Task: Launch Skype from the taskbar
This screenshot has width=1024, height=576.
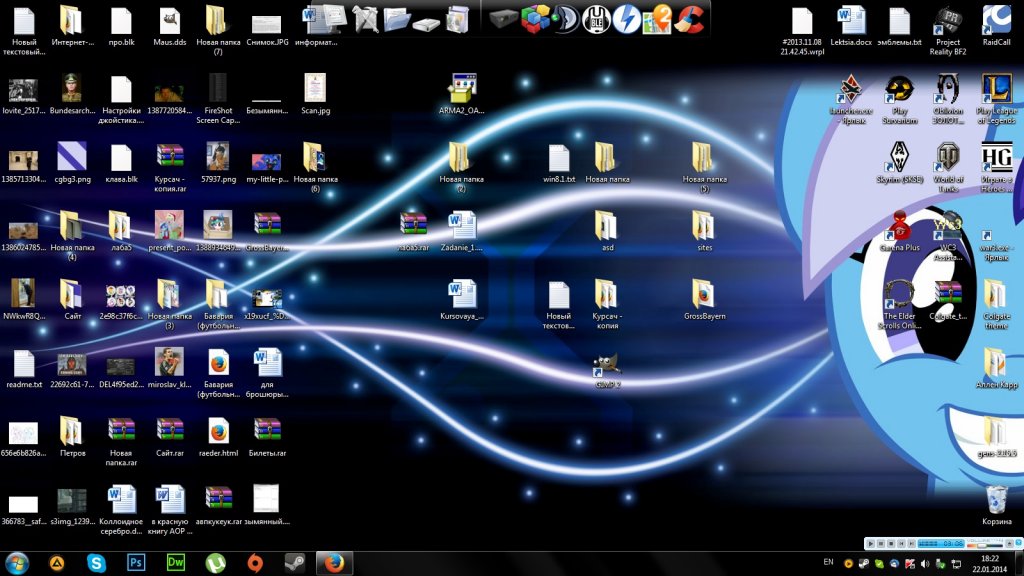Action: pyautogui.click(x=96, y=563)
